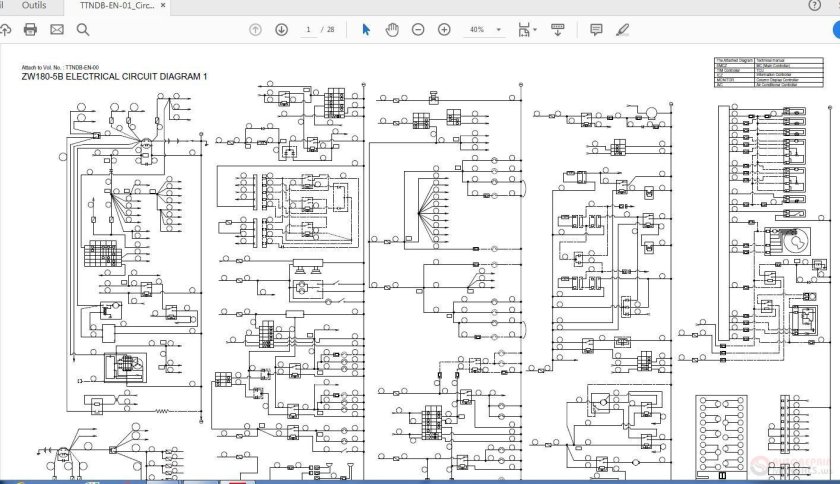Viewport: 840px width, 484px height.
Task: Select the Hand pan tool
Action: tap(392, 30)
